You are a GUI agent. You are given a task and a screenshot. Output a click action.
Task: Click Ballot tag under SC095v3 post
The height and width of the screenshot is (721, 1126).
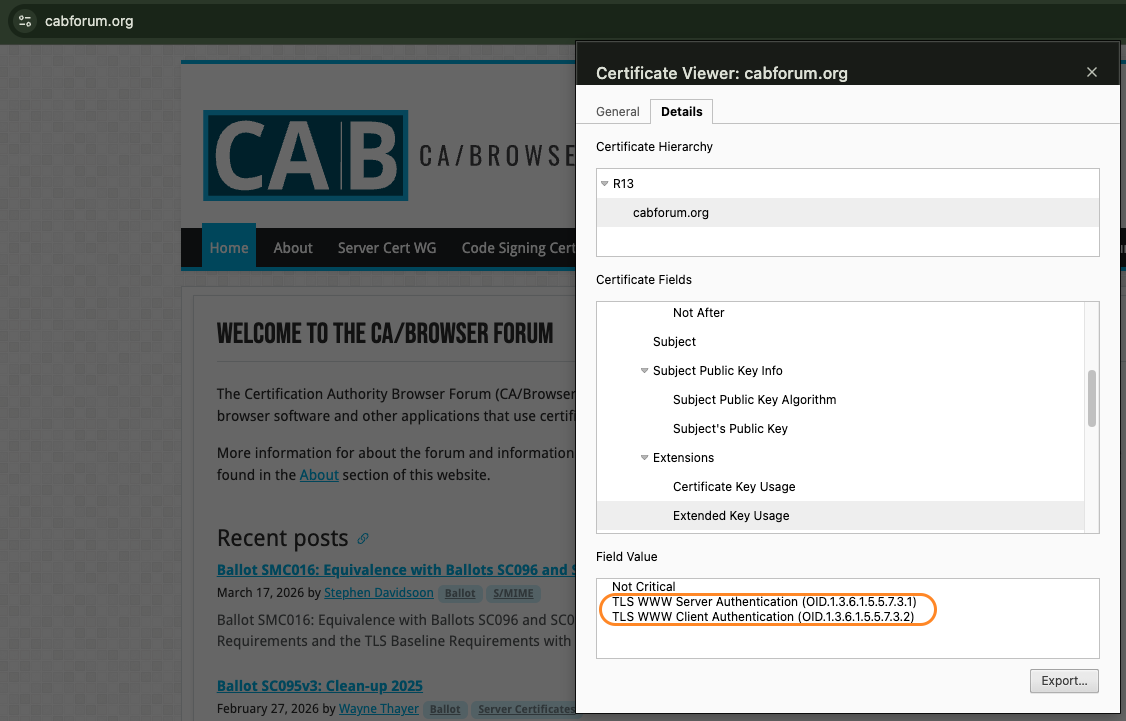point(445,710)
